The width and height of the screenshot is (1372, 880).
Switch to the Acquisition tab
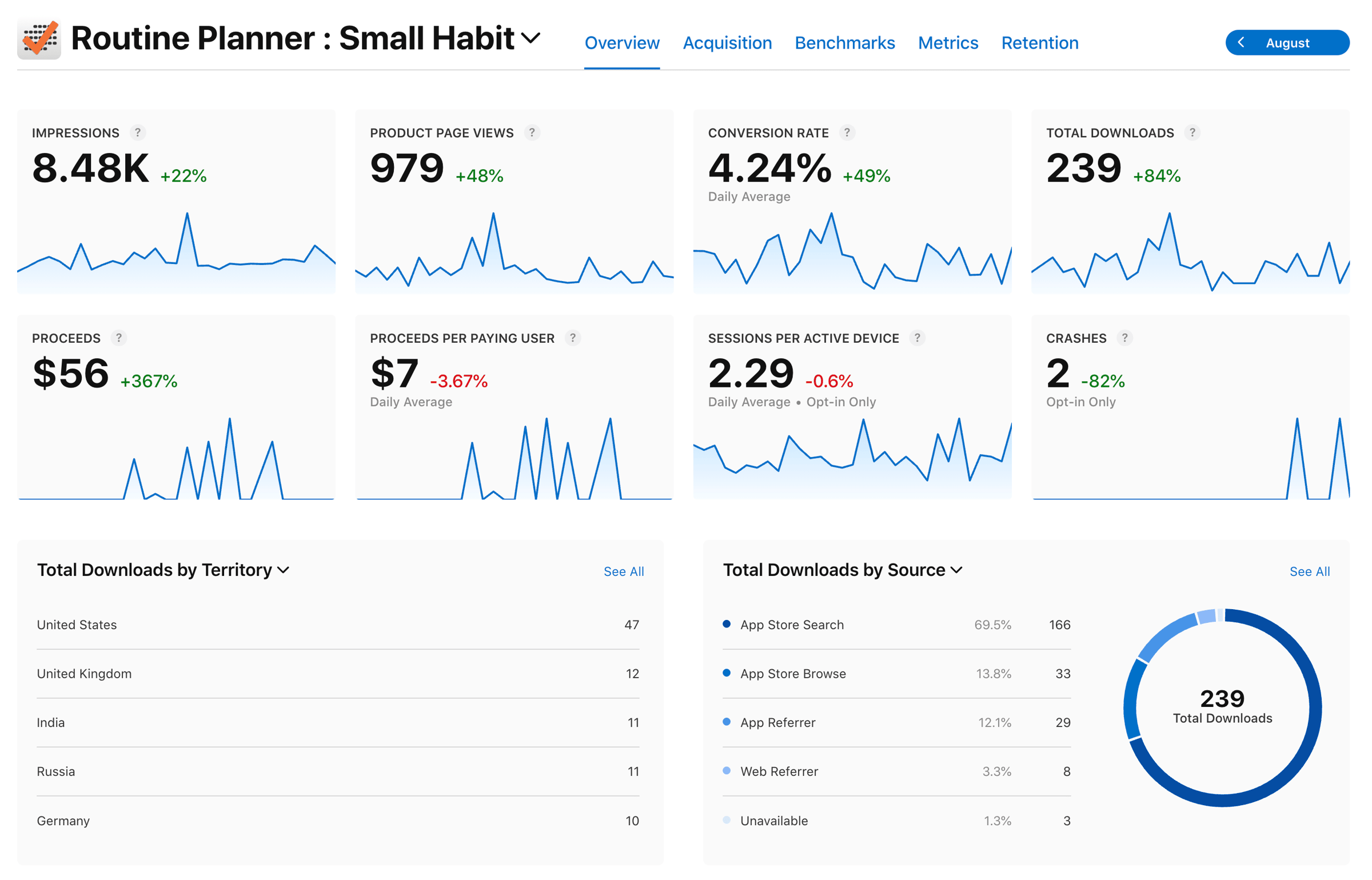[727, 43]
